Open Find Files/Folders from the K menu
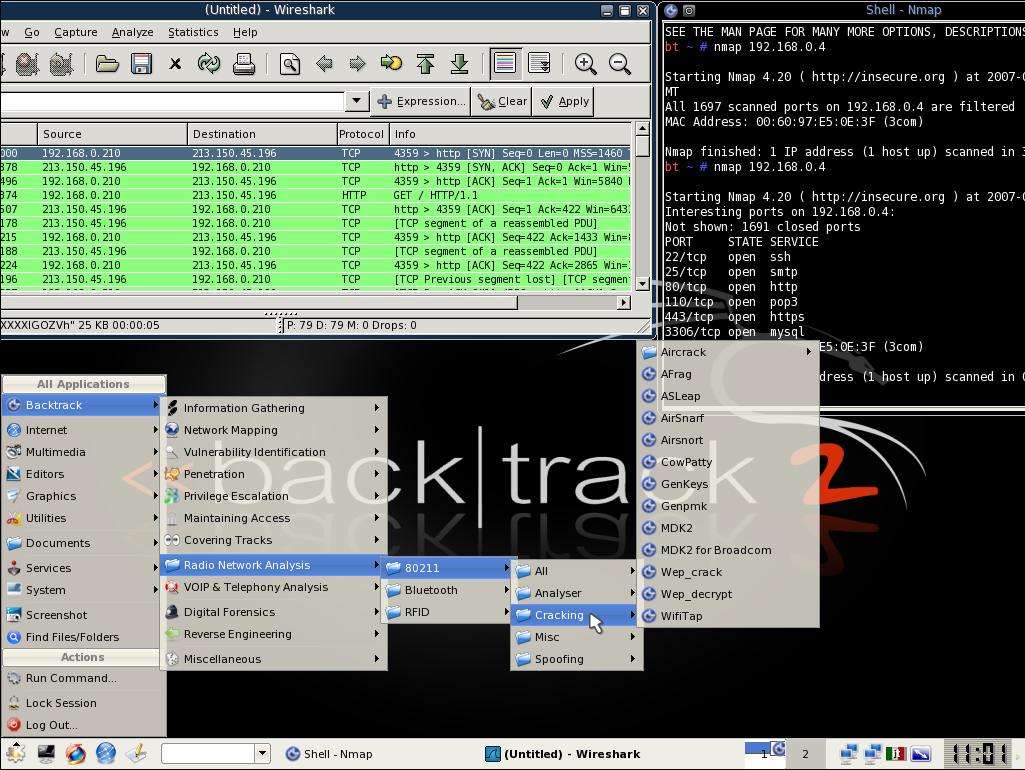Image resolution: width=1025 pixels, height=770 pixels. click(x=84, y=637)
